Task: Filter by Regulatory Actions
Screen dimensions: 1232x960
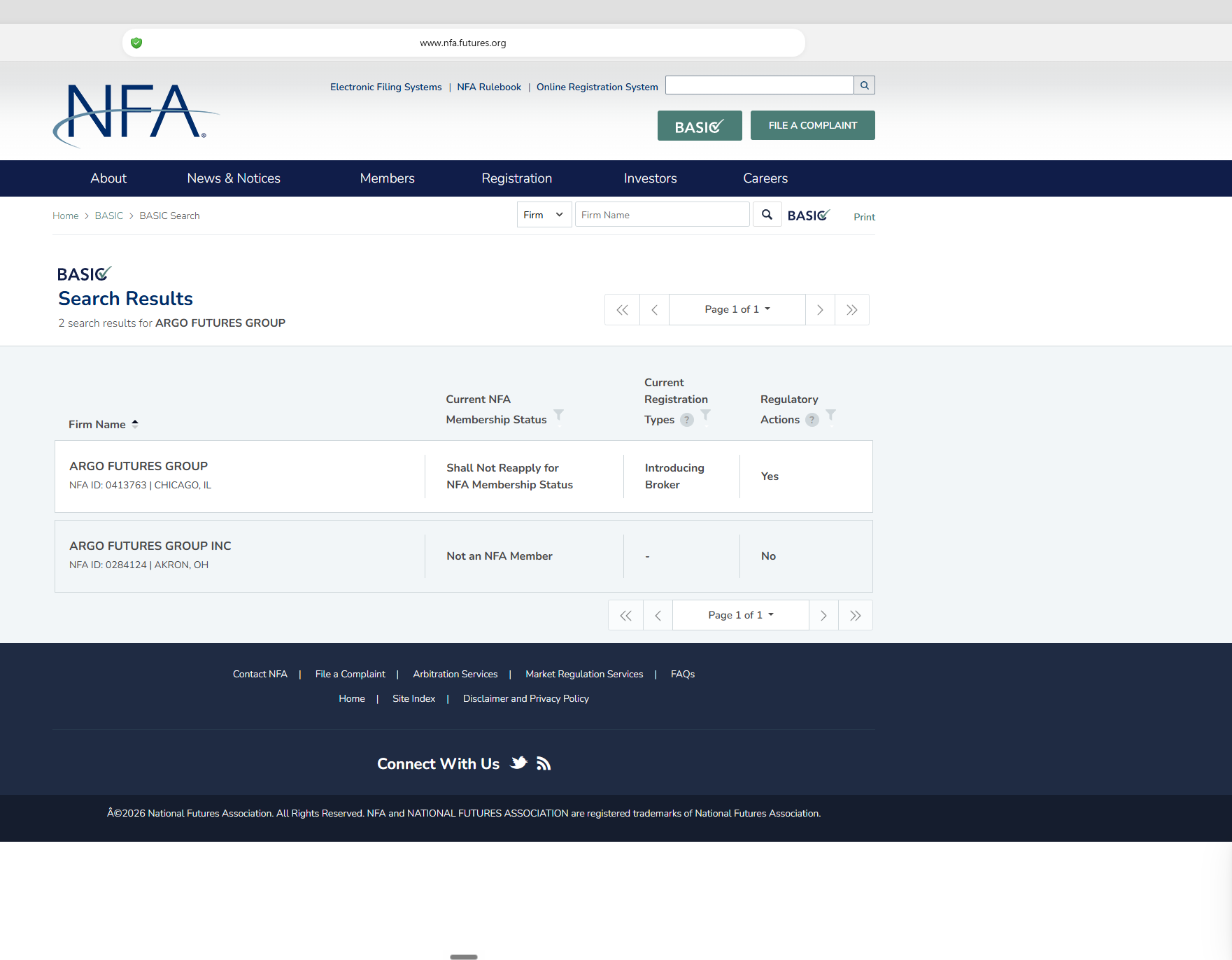Action: tap(830, 416)
